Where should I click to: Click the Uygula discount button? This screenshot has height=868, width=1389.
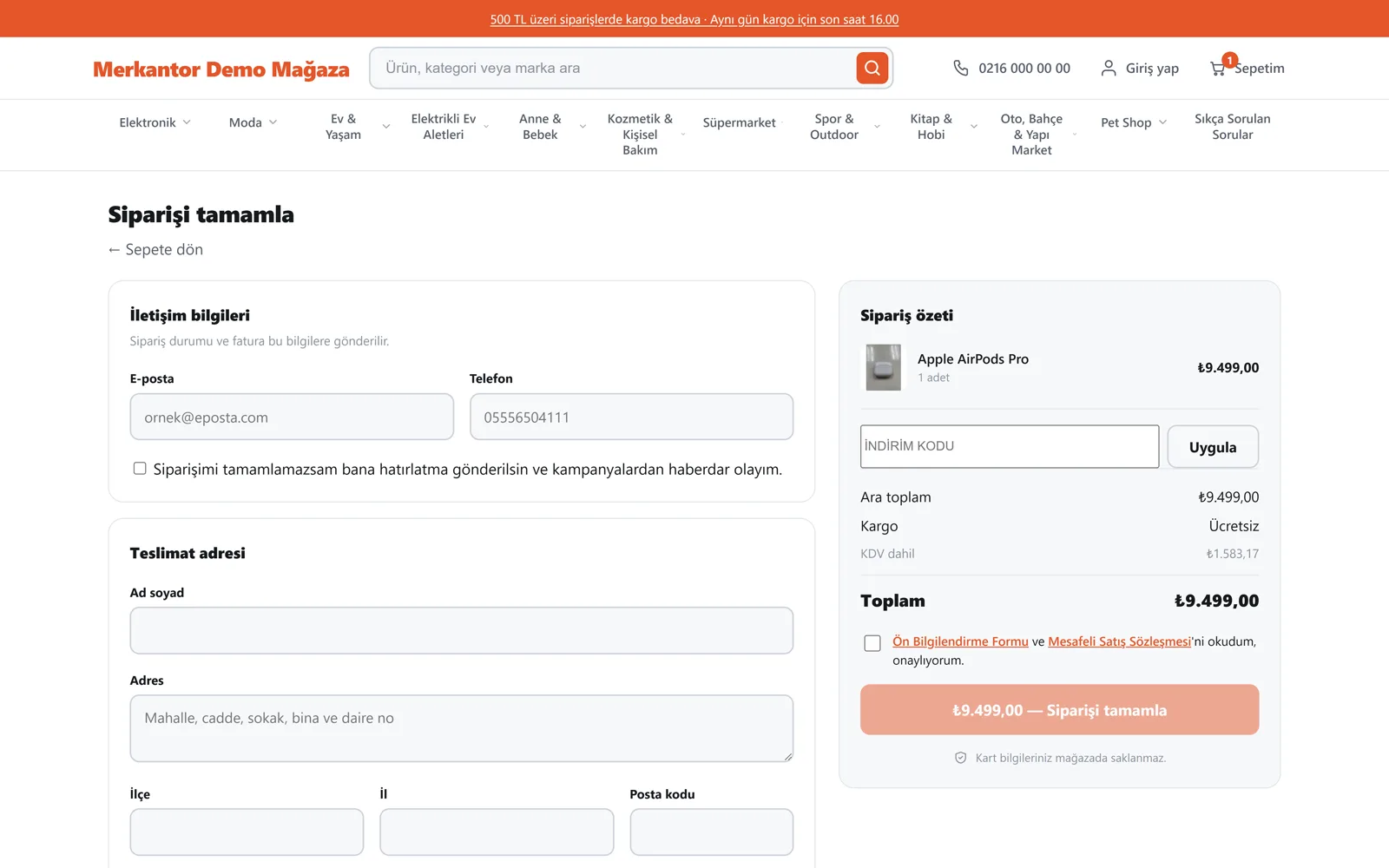[x=1213, y=447]
